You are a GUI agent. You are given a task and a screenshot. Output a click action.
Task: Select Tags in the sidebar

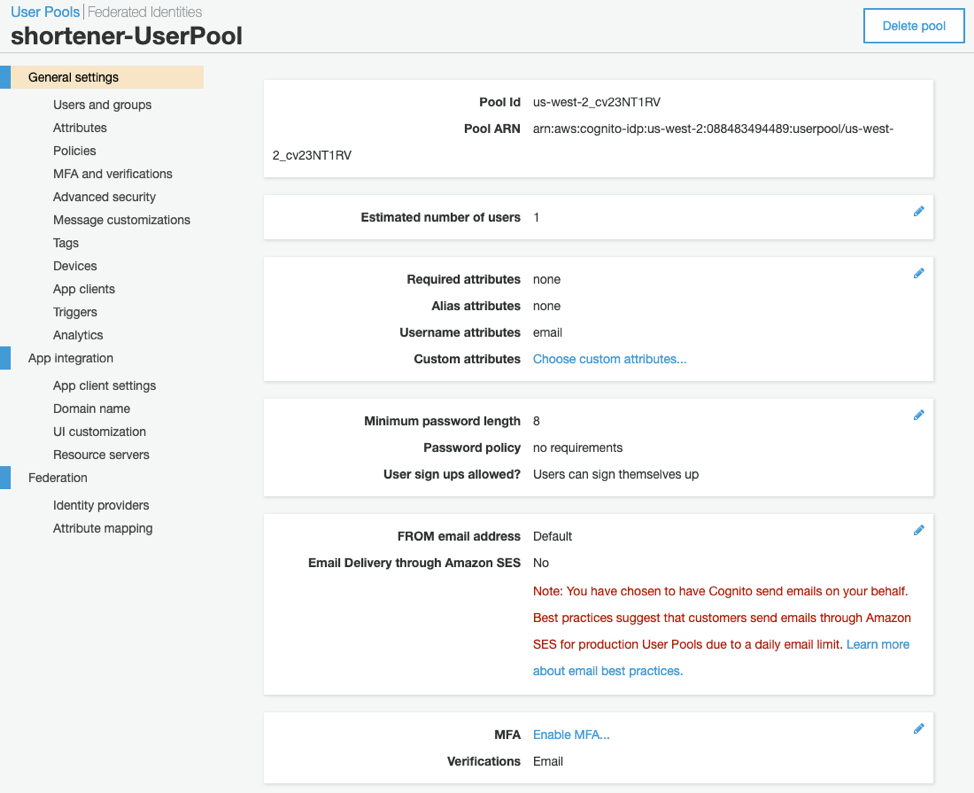[65, 242]
